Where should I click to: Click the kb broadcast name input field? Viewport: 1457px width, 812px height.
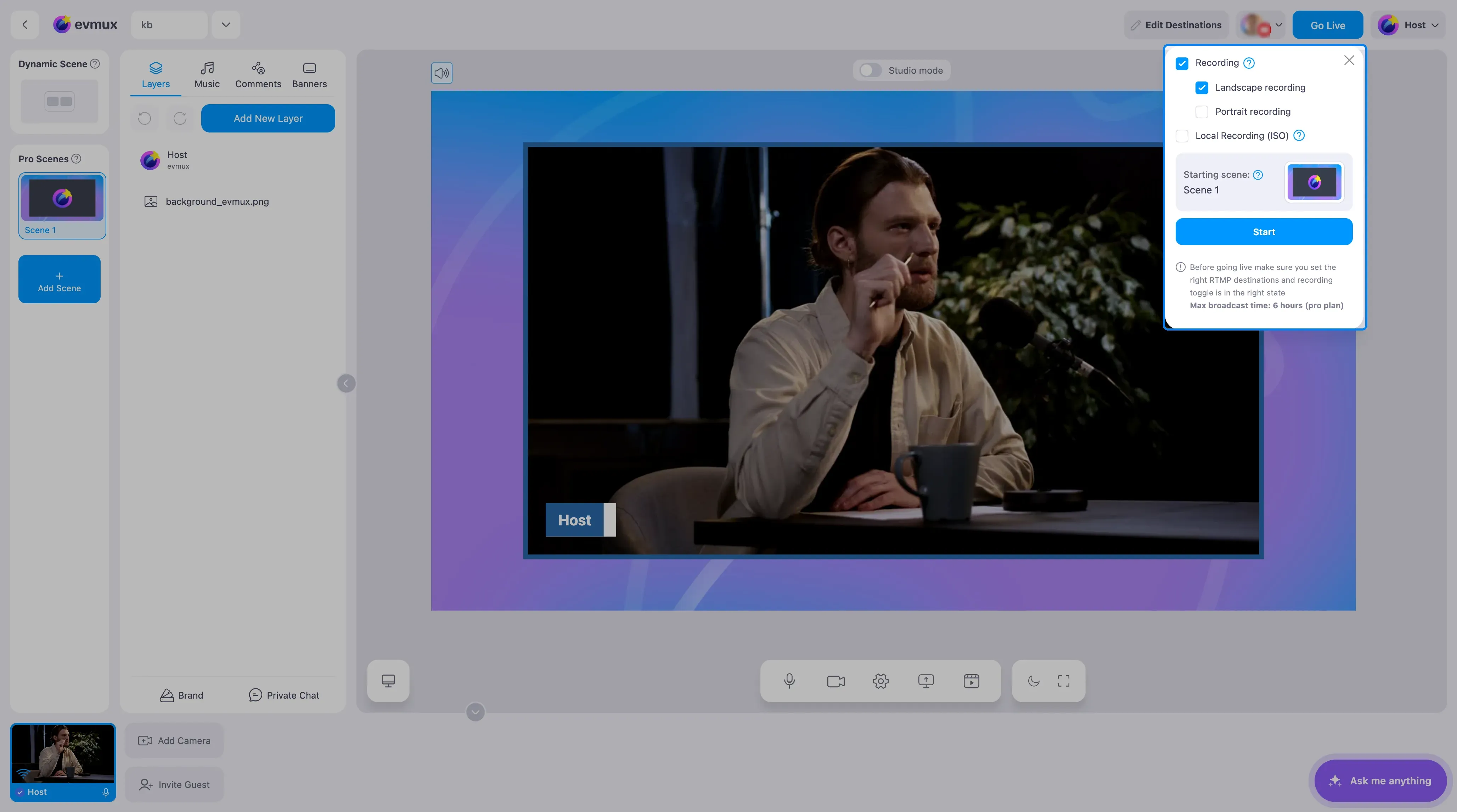tap(169, 25)
